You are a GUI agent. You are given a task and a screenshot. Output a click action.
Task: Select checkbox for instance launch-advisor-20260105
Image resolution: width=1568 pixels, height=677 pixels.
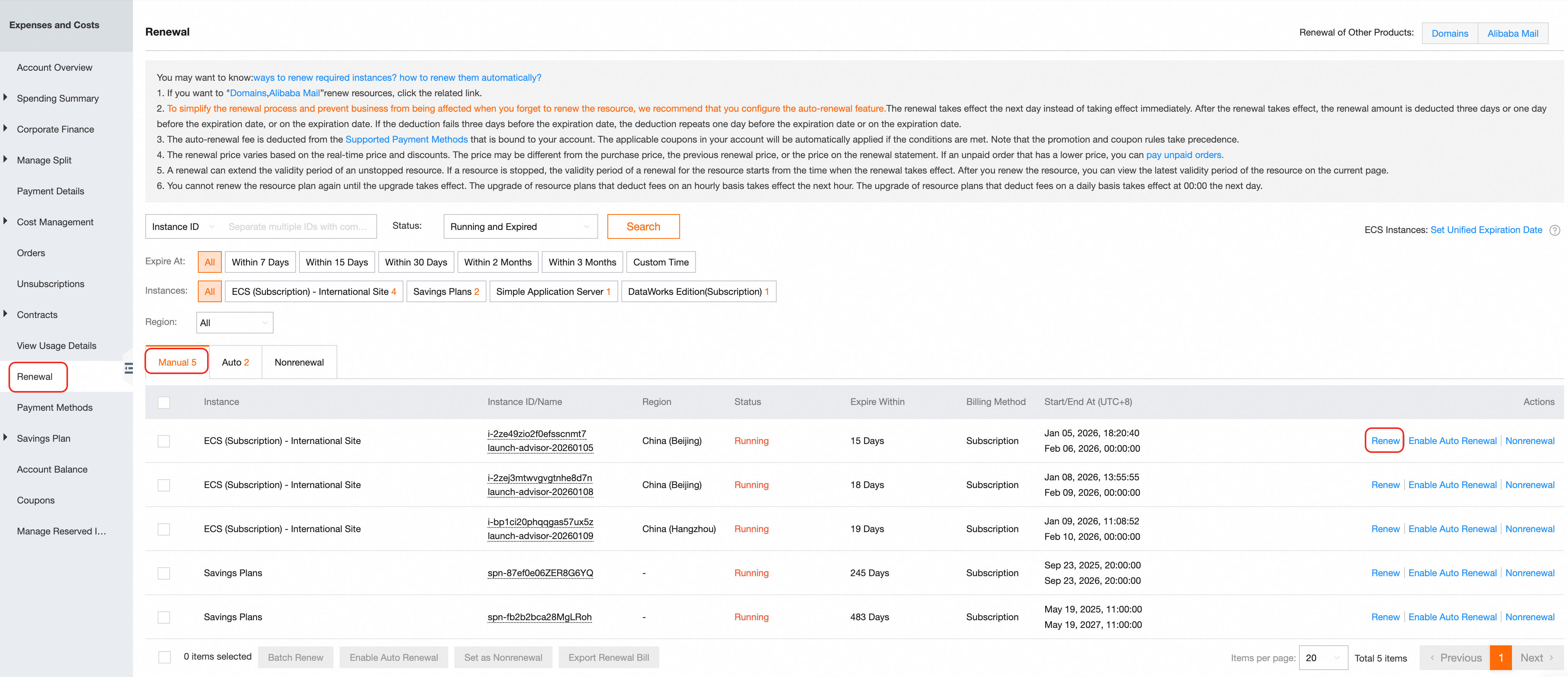click(164, 441)
